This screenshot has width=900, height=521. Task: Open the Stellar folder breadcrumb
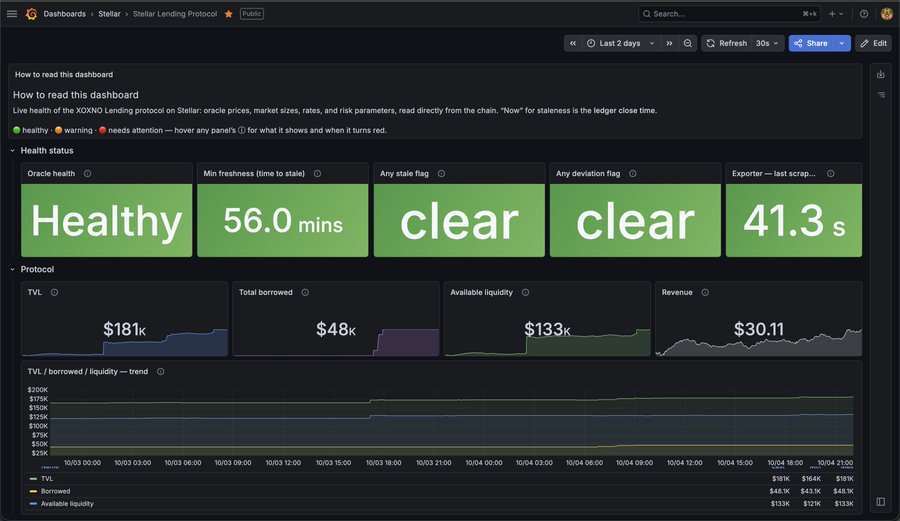tap(109, 14)
